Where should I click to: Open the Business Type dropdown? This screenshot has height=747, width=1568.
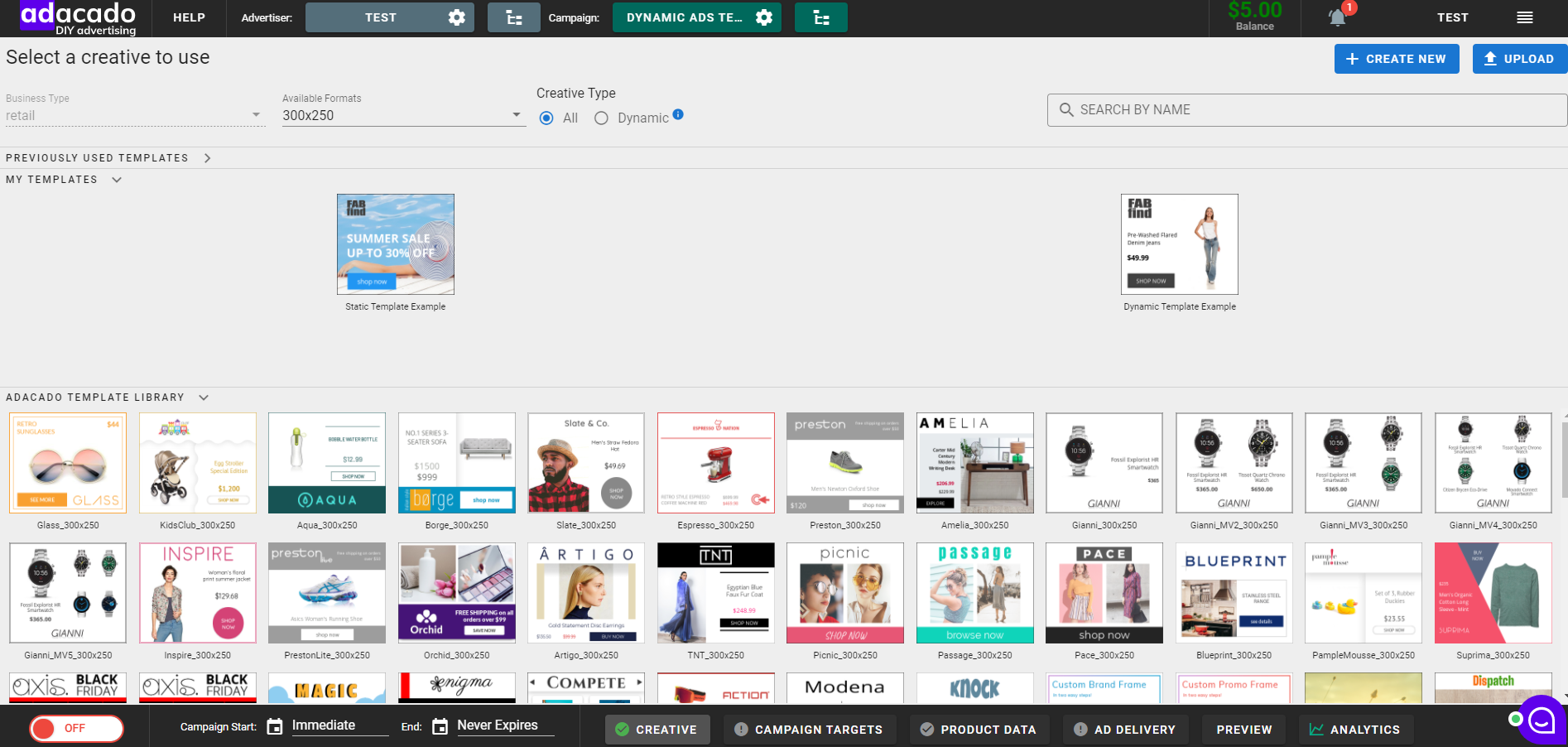click(134, 116)
